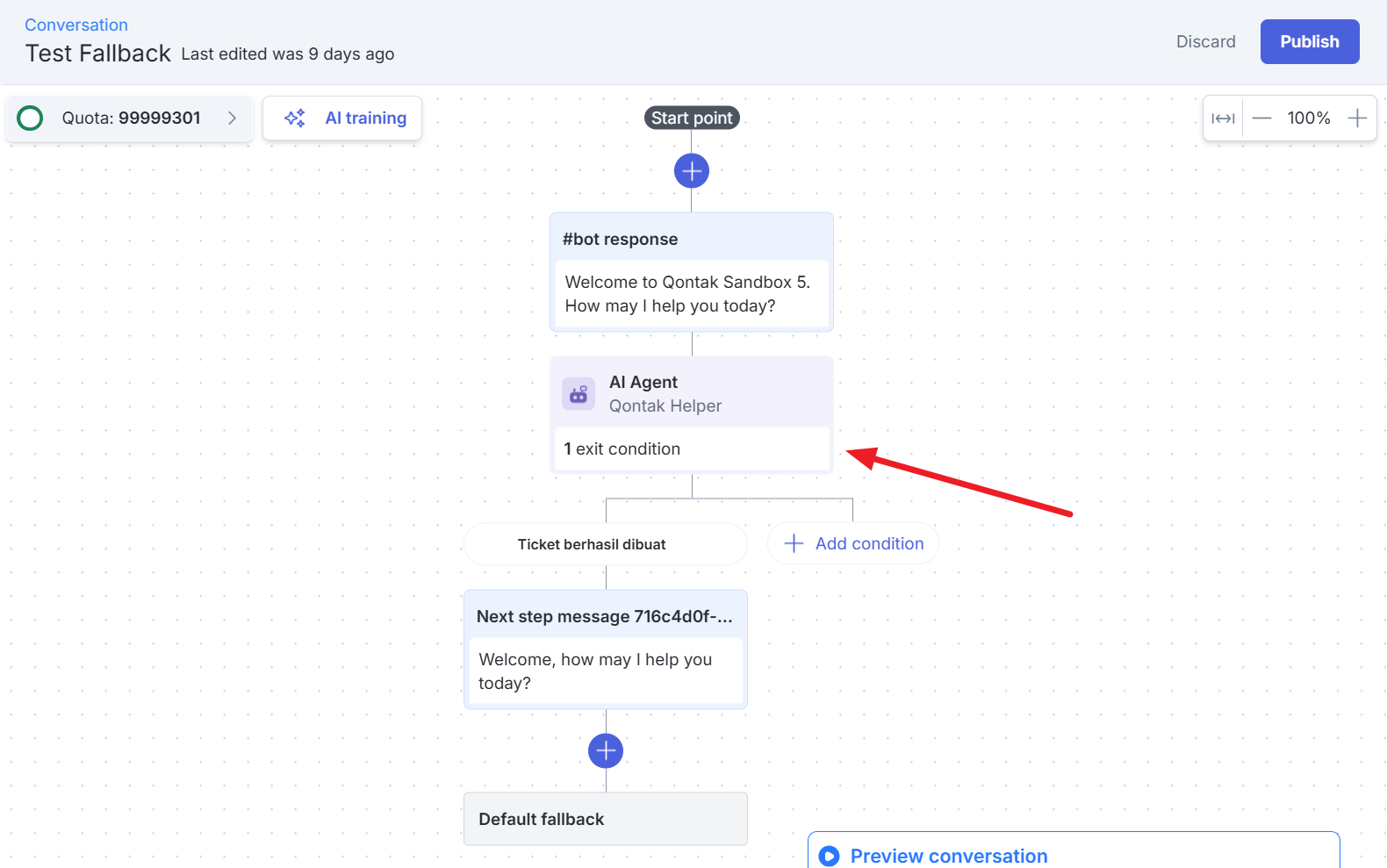Discard the current changes

(1205, 42)
